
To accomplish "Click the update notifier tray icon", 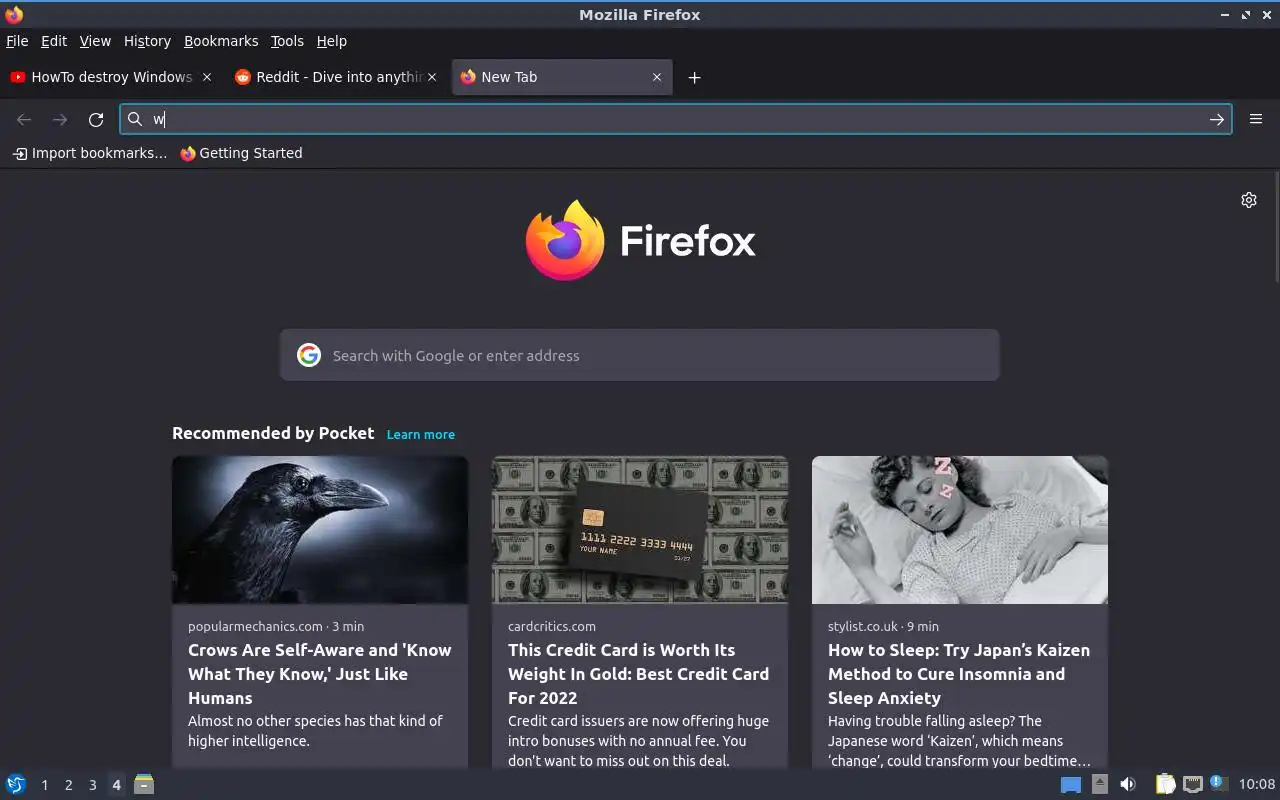I will [x=1218, y=783].
